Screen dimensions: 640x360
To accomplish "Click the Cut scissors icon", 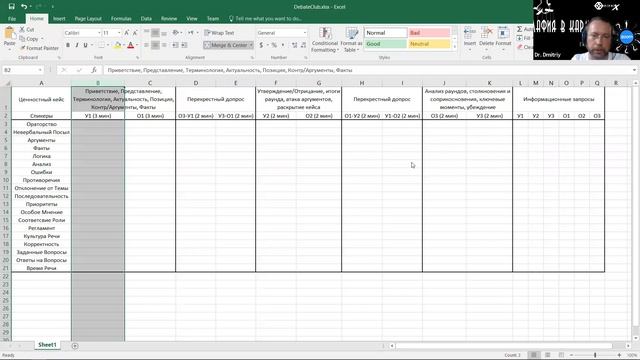I will [22, 29].
